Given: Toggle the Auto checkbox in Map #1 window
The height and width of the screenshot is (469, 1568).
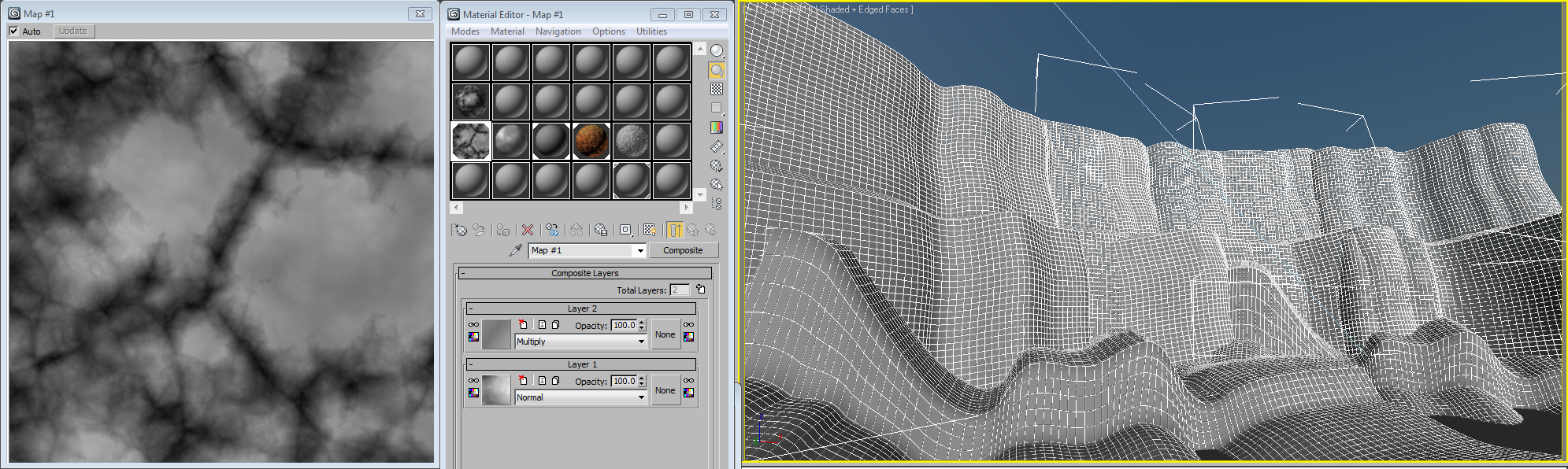Looking at the screenshot, I should click(13, 31).
